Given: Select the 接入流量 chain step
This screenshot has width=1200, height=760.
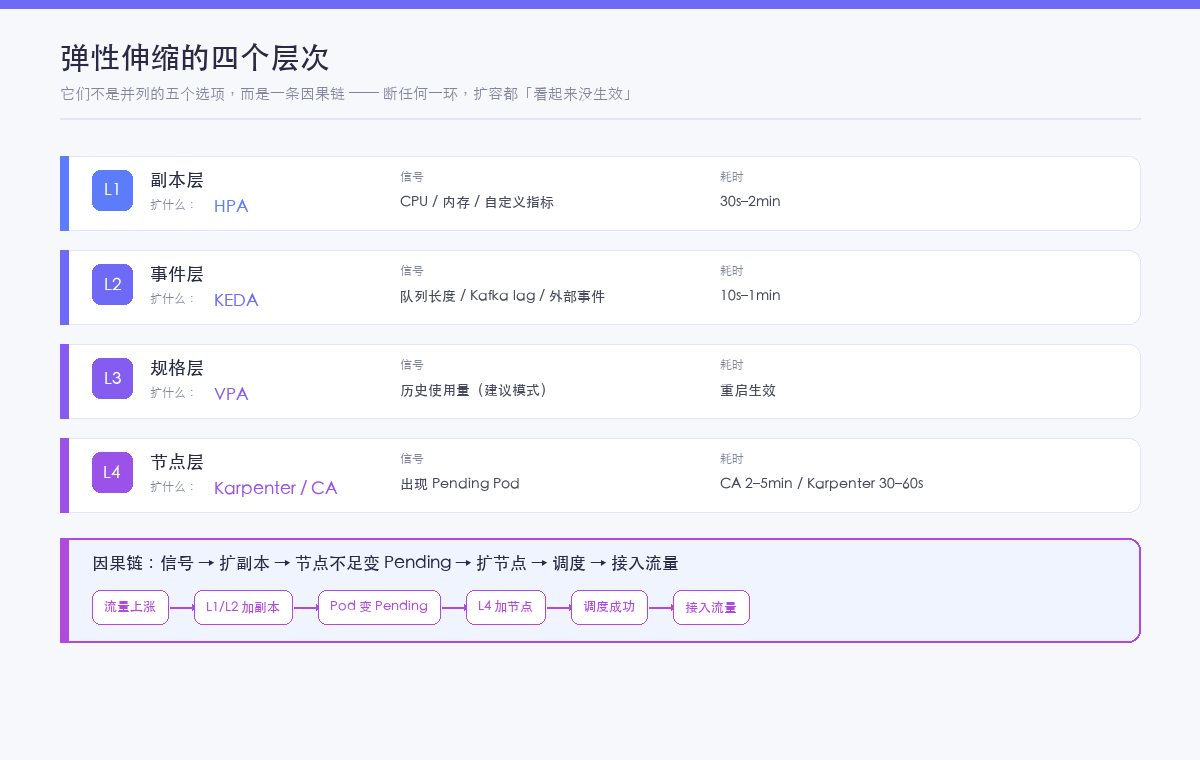Looking at the screenshot, I should (x=711, y=607).
